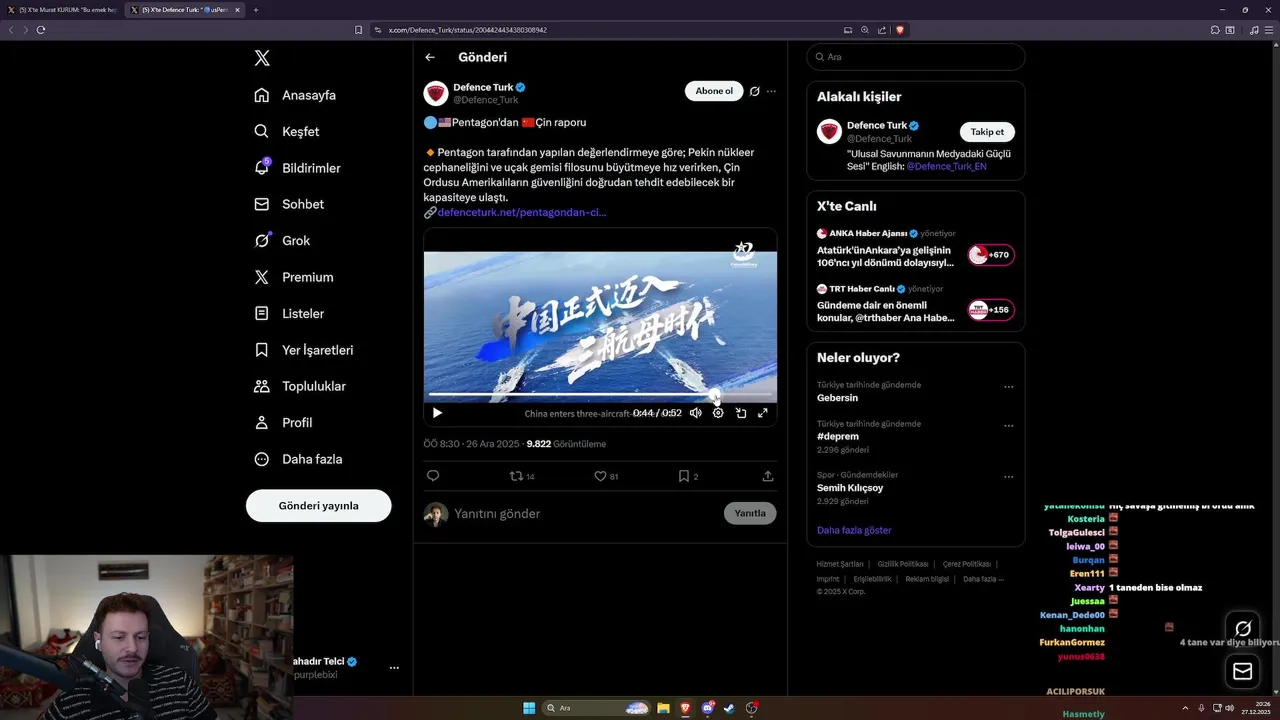Show hidden system tray icons
Image resolution: width=1280 pixels, height=720 pixels.
[x=1185, y=708]
